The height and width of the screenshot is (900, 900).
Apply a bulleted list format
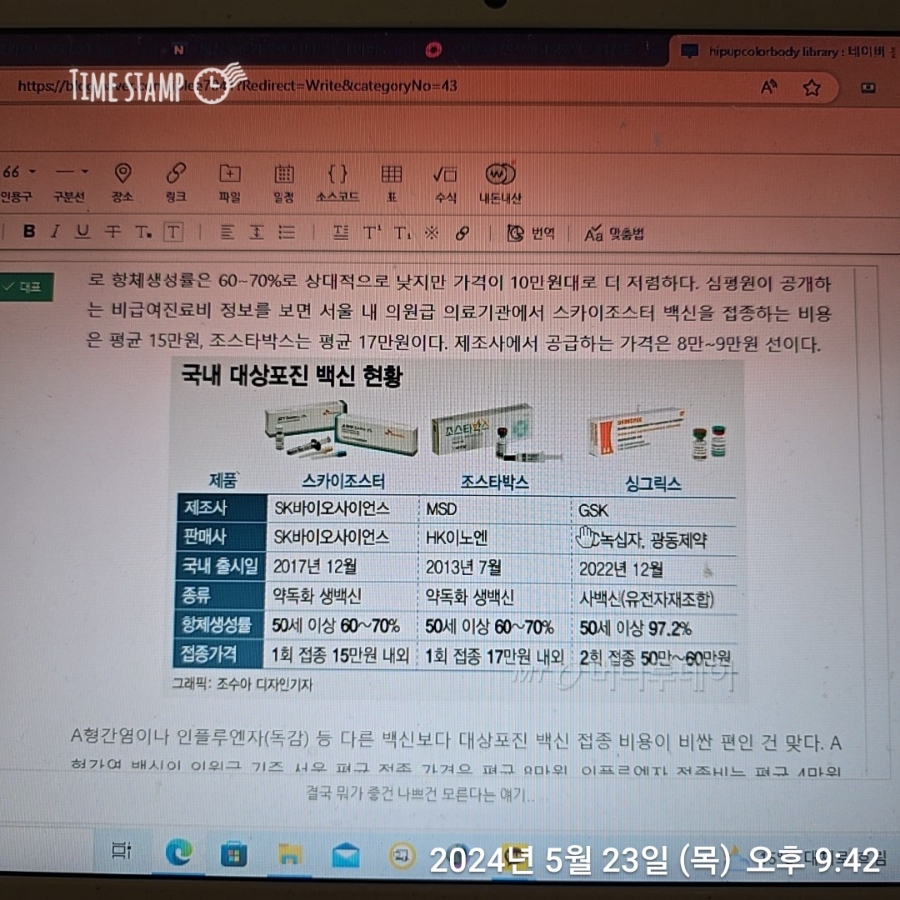pyautogui.click(x=286, y=232)
